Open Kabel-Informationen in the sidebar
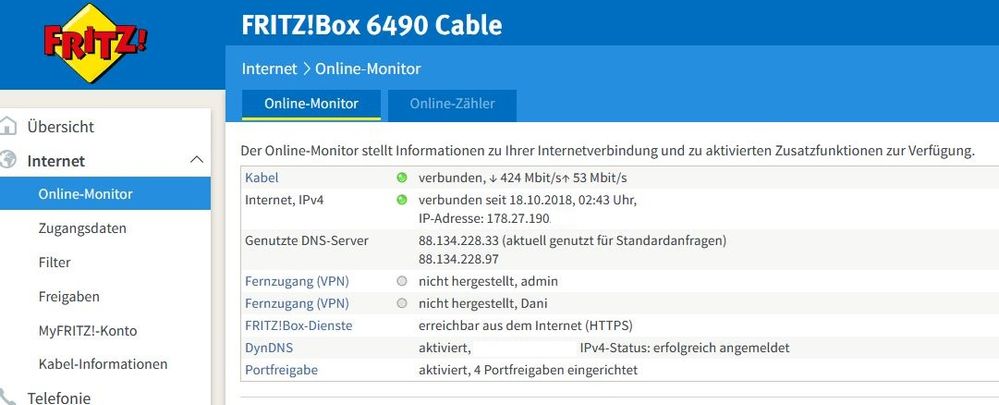The image size is (999, 405). [102, 364]
